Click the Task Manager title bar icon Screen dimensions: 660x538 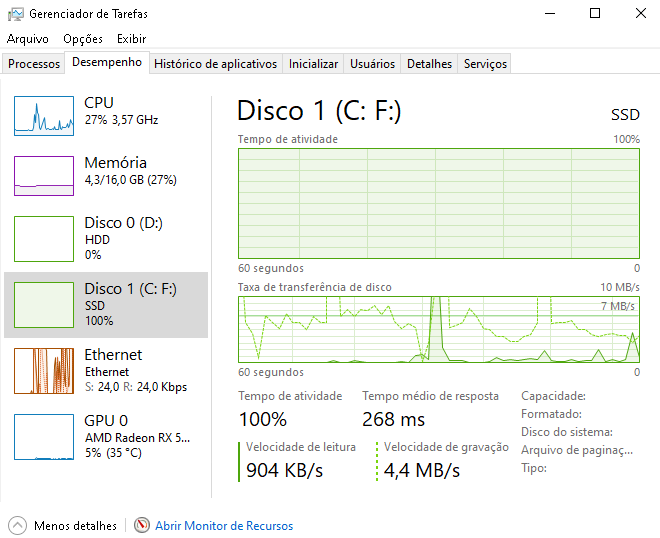coord(16,14)
